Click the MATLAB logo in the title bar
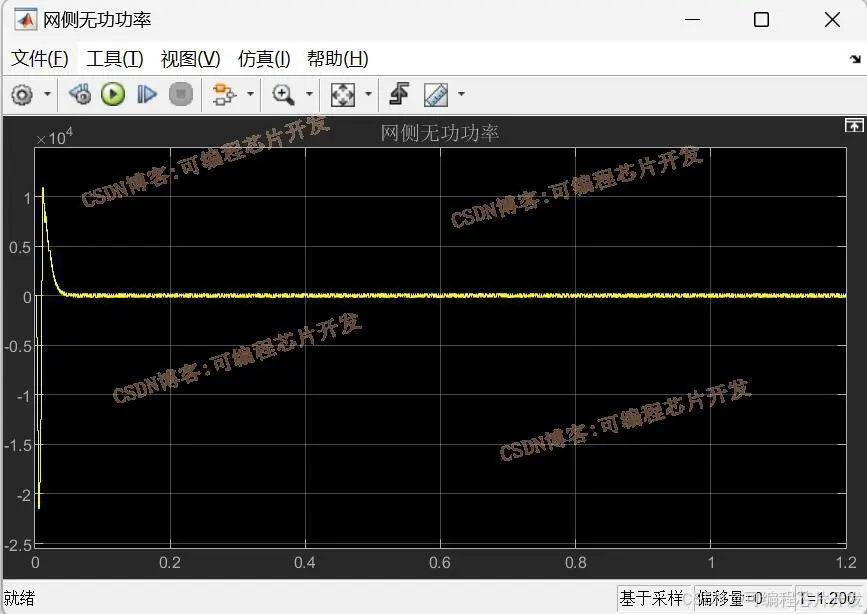This screenshot has width=867, height=614. pos(25,20)
